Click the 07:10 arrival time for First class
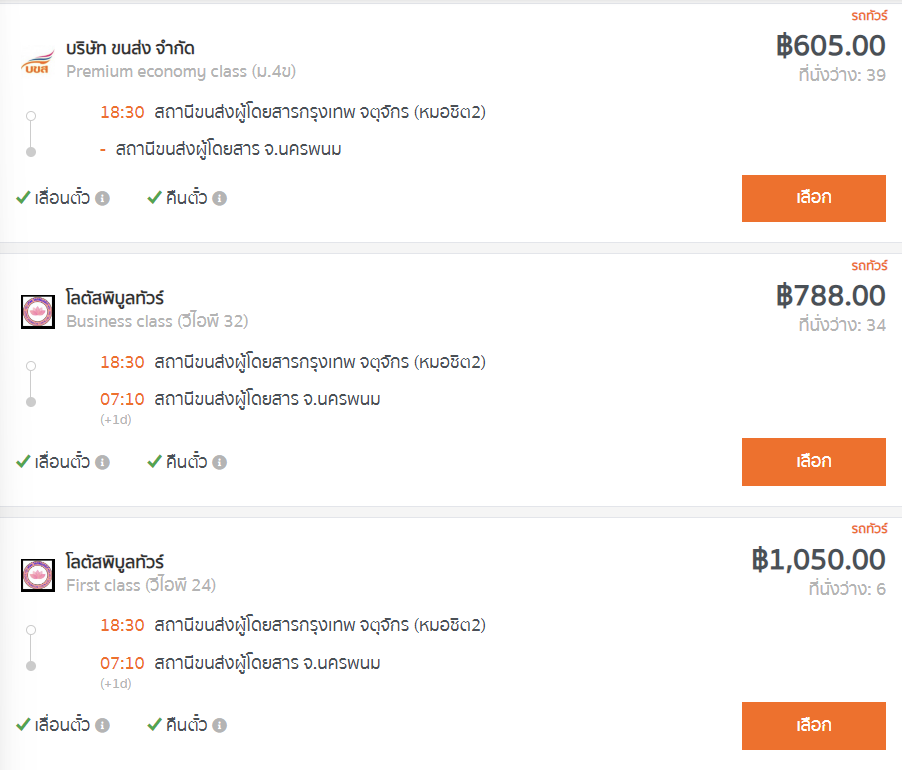The width and height of the screenshot is (902, 770). [122, 663]
